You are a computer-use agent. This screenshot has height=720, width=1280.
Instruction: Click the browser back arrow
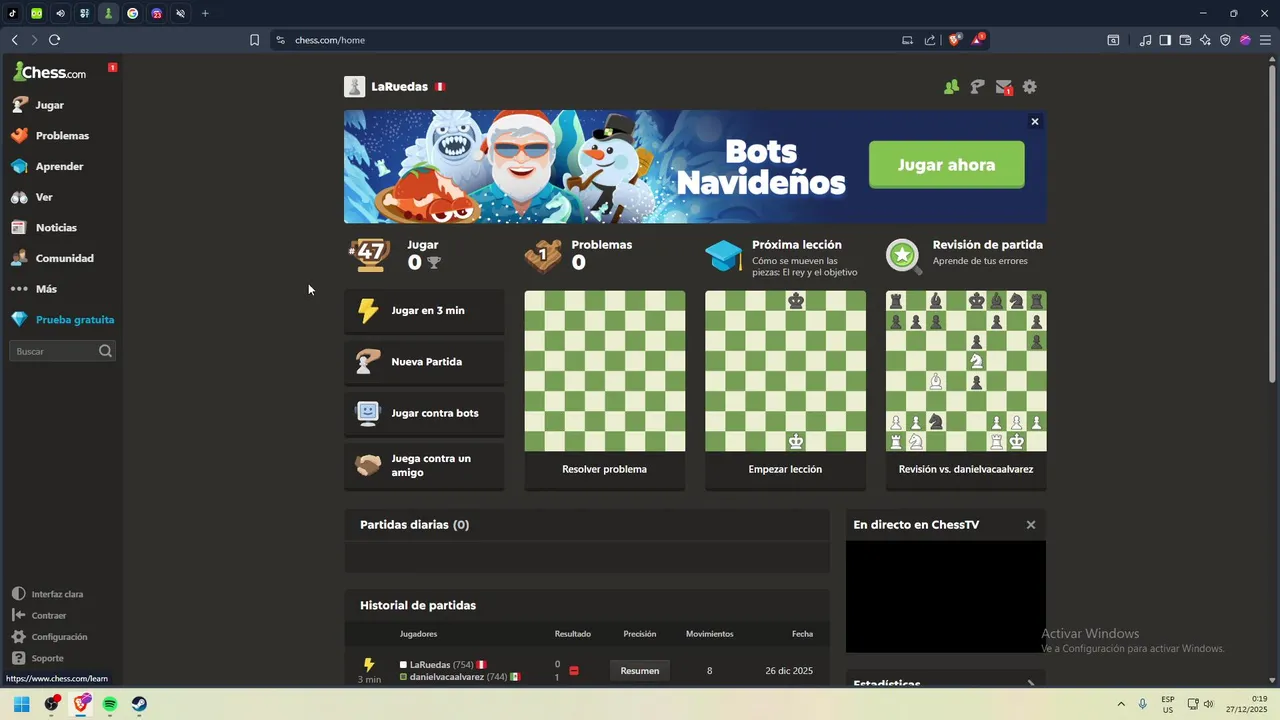(x=14, y=40)
